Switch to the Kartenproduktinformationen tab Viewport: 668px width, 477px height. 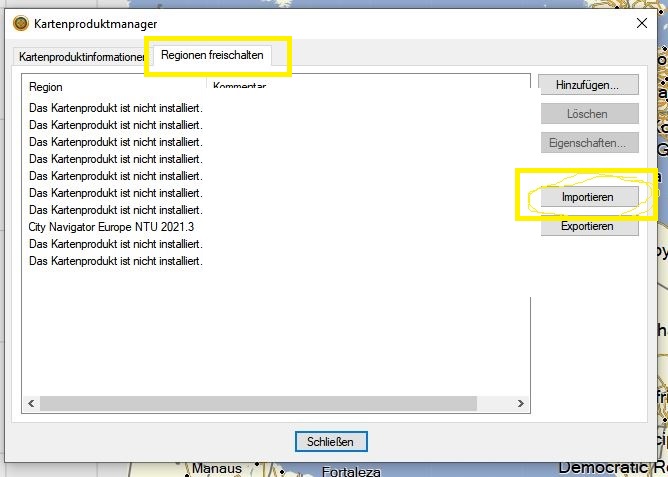pyautogui.click(x=81, y=57)
